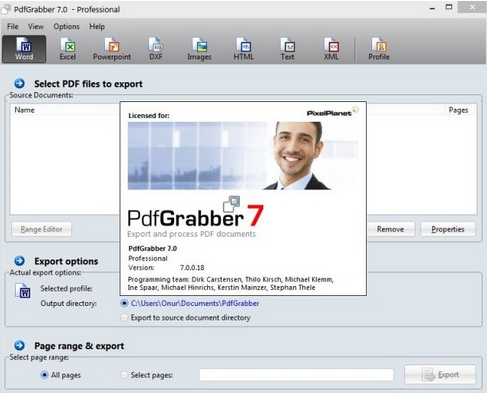Maximize the PdfGrabber window
Image resolution: width=487 pixels, height=393 pixels.
click(x=449, y=7)
